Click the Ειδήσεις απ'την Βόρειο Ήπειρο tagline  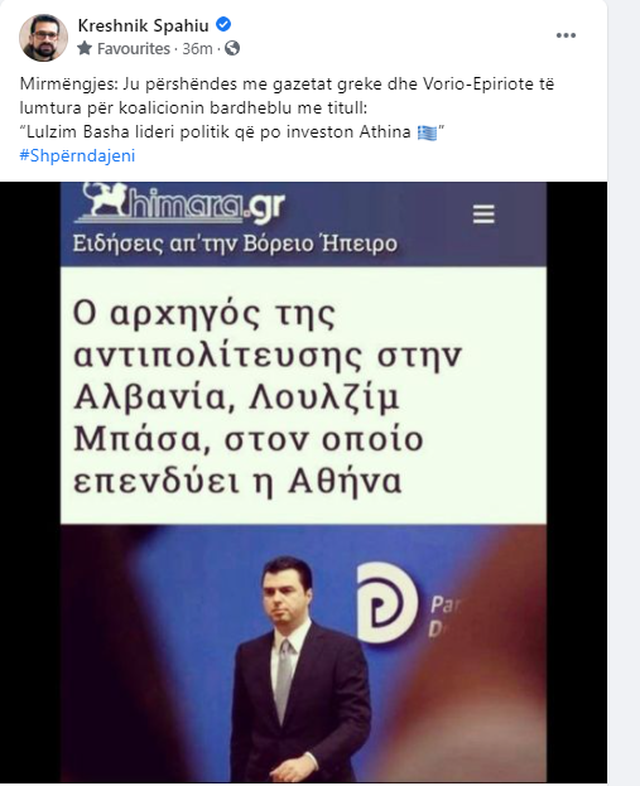[x=235, y=244]
